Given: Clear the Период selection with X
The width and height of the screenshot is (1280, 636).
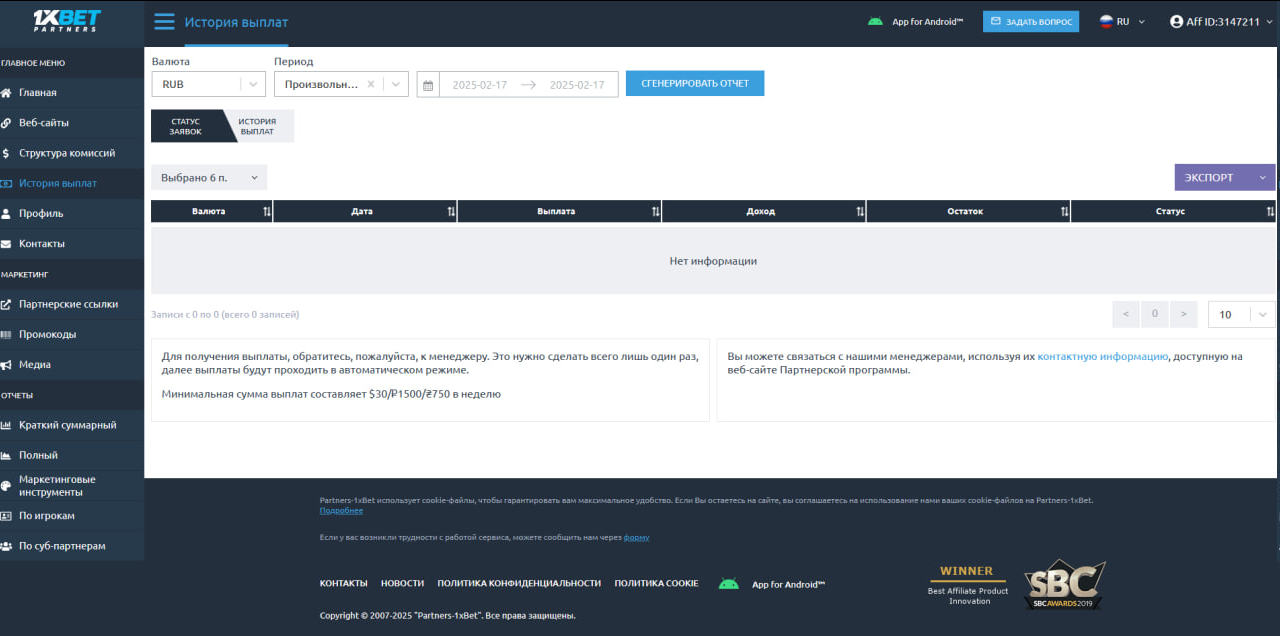Looking at the screenshot, I should click(x=371, y=85).
